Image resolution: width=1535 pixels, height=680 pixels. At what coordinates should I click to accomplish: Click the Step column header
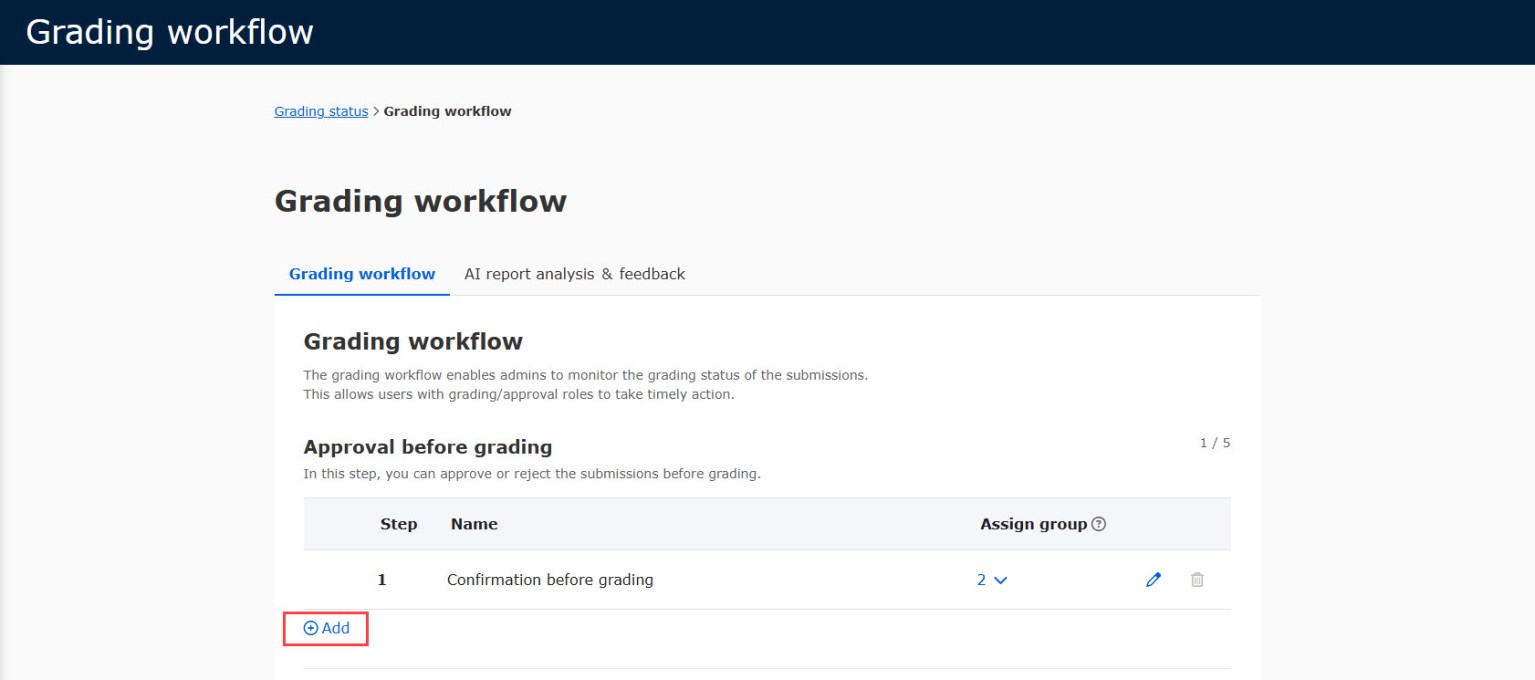click(x=399, y=524)
